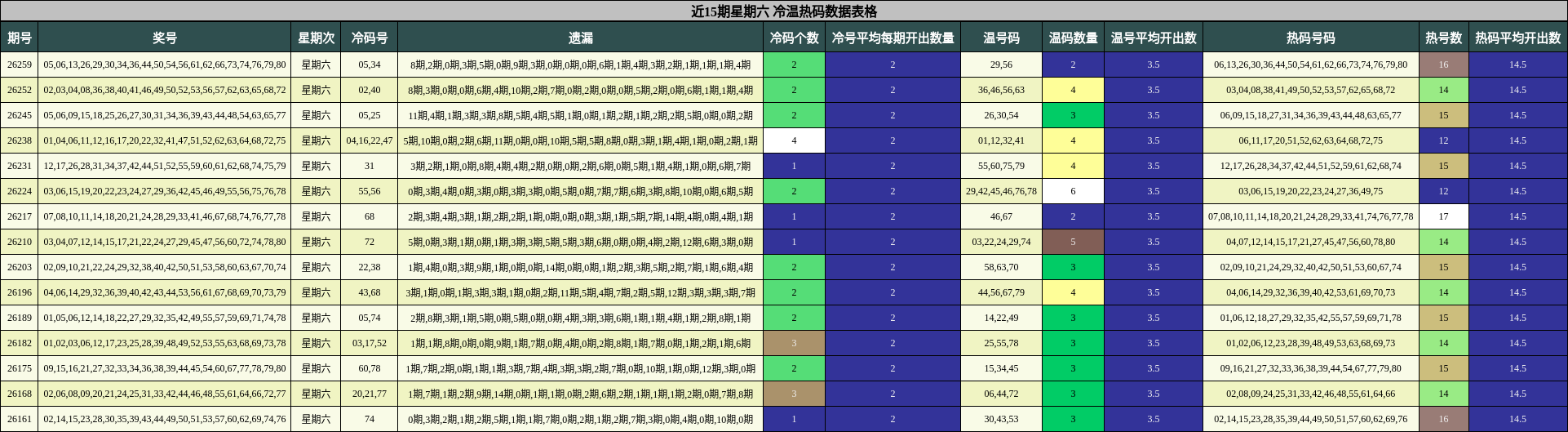
Task: Click cold numbers cell 03,17,52
Action: coord(370,343)
